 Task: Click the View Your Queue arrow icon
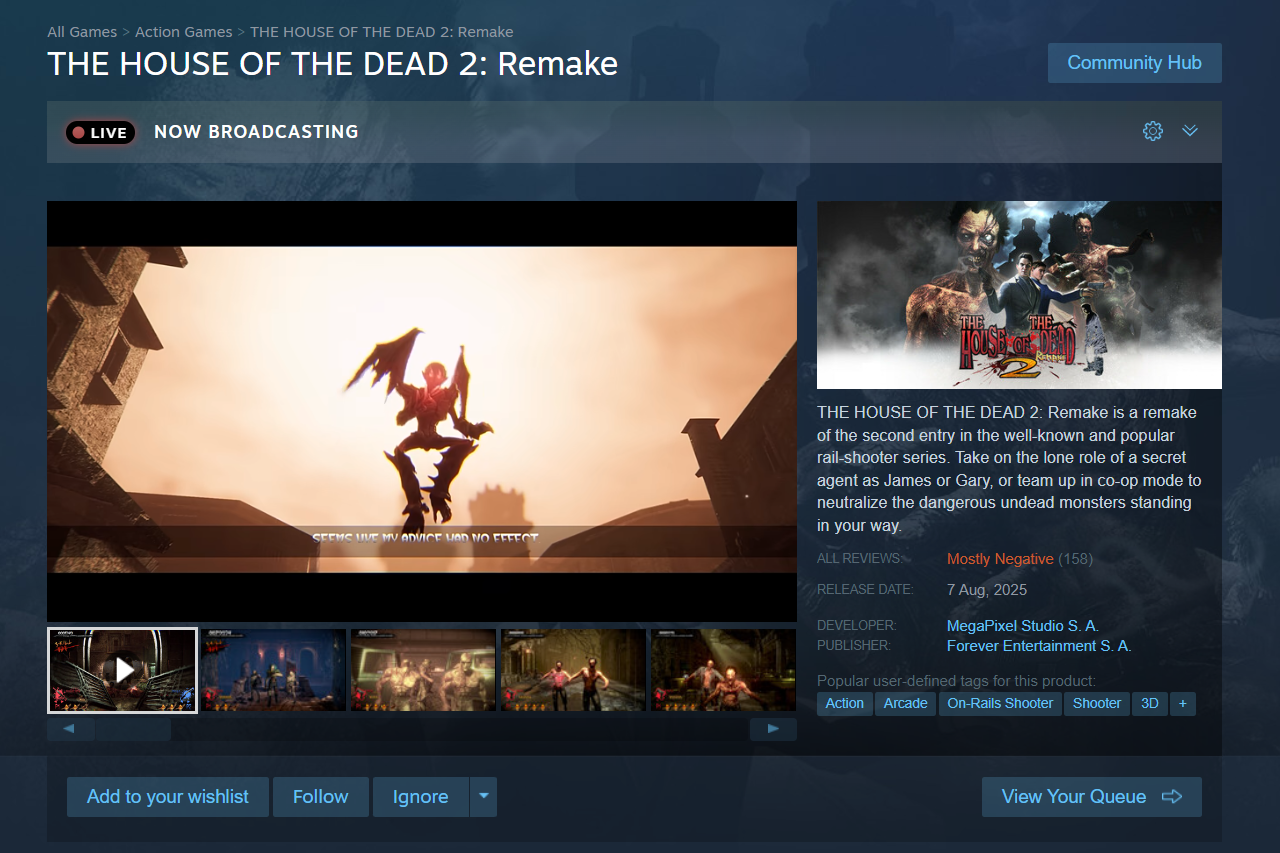pyautogui.click(x=1172, y=797)
